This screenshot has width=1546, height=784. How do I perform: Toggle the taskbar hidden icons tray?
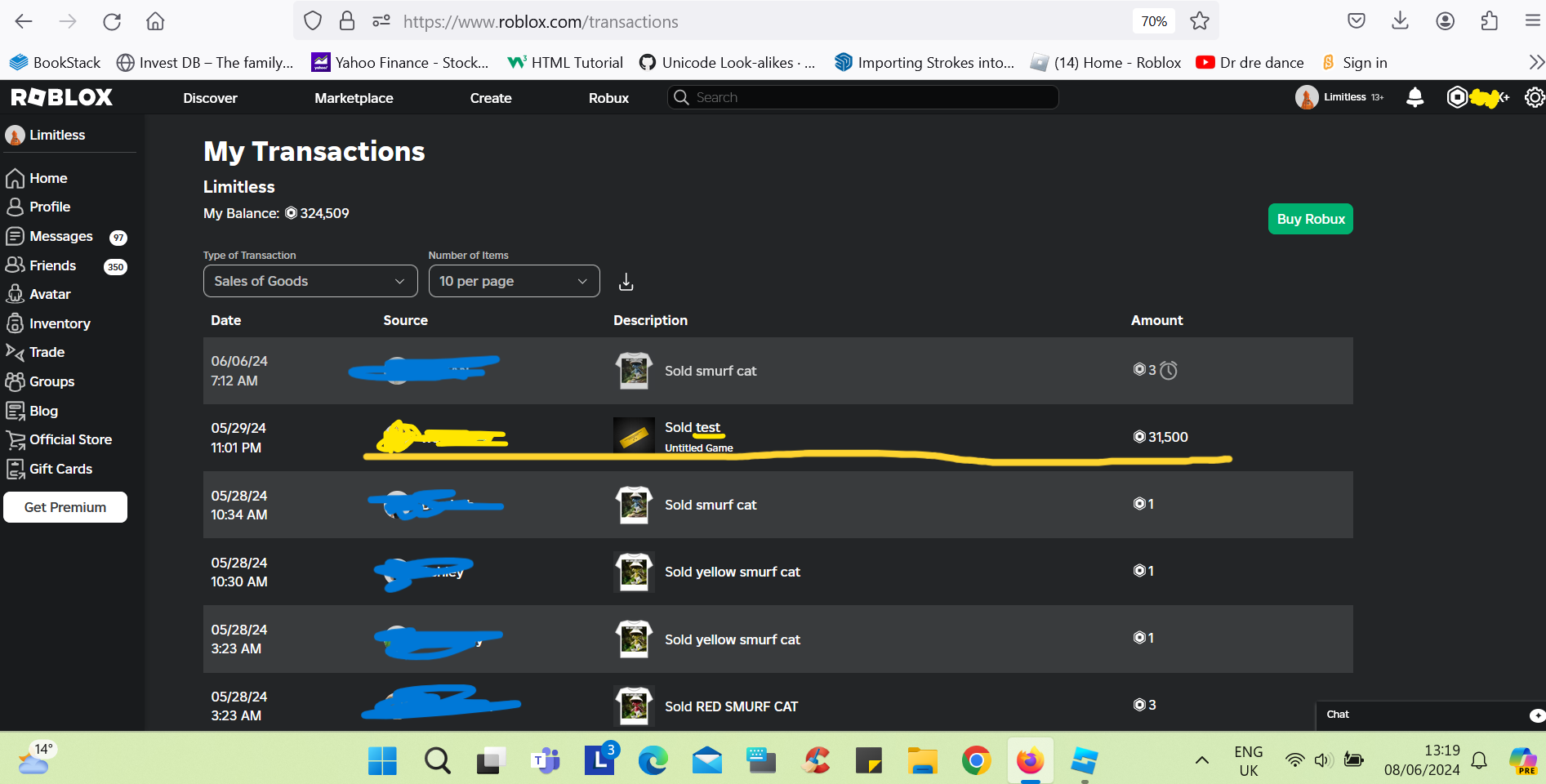coord(1201,759)
